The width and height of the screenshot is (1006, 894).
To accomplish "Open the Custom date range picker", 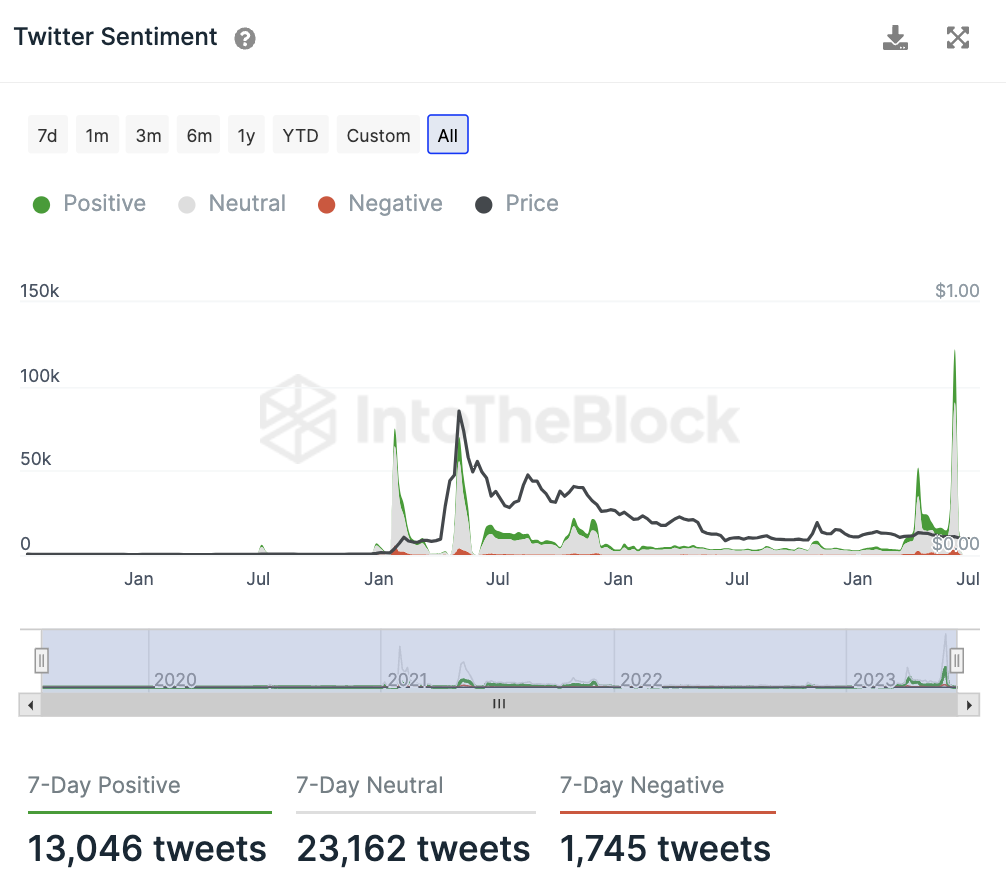I will click(378, 135).
